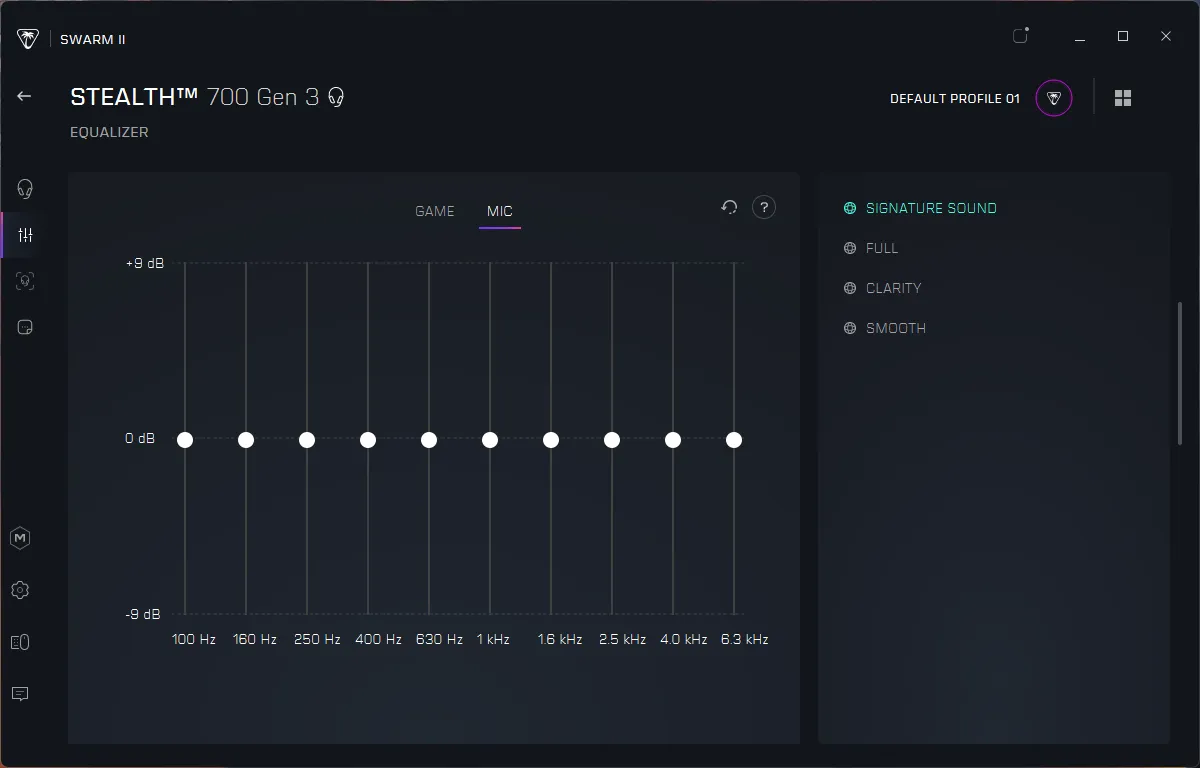The image size is (1200, 768).
Task: Open the grid view dashboard icon
Action: tap(1123, 98)
